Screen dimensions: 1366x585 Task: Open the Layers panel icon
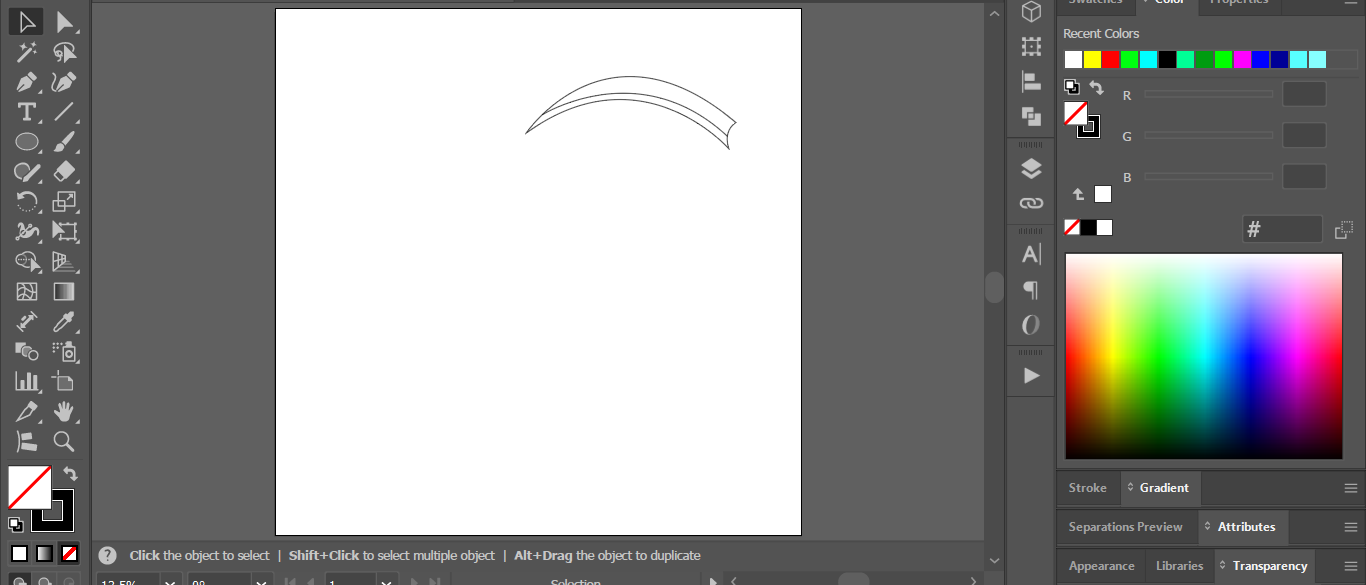tap(1031, 168)
